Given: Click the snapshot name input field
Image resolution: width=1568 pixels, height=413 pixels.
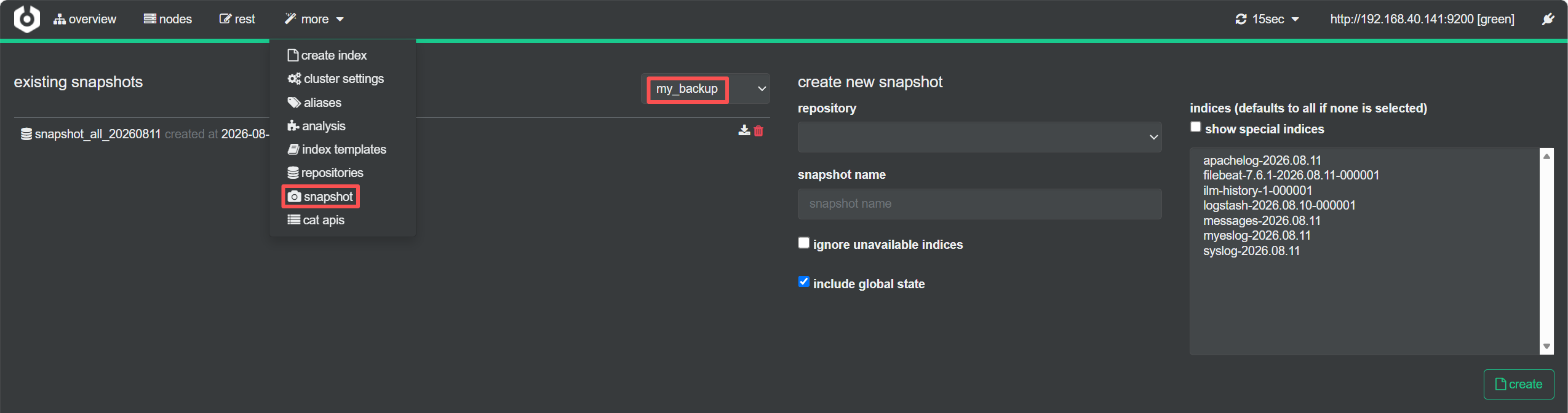Looking at the screenshot, I should pyautogui.click(x=979, y=203).
